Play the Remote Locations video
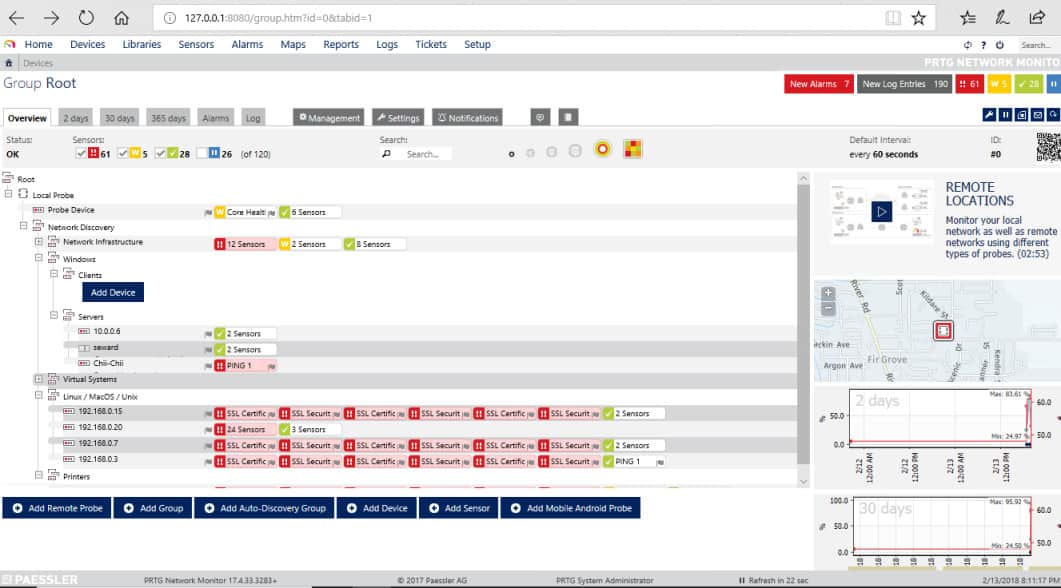Viewport: 1061px width, 588px height. 881,212
